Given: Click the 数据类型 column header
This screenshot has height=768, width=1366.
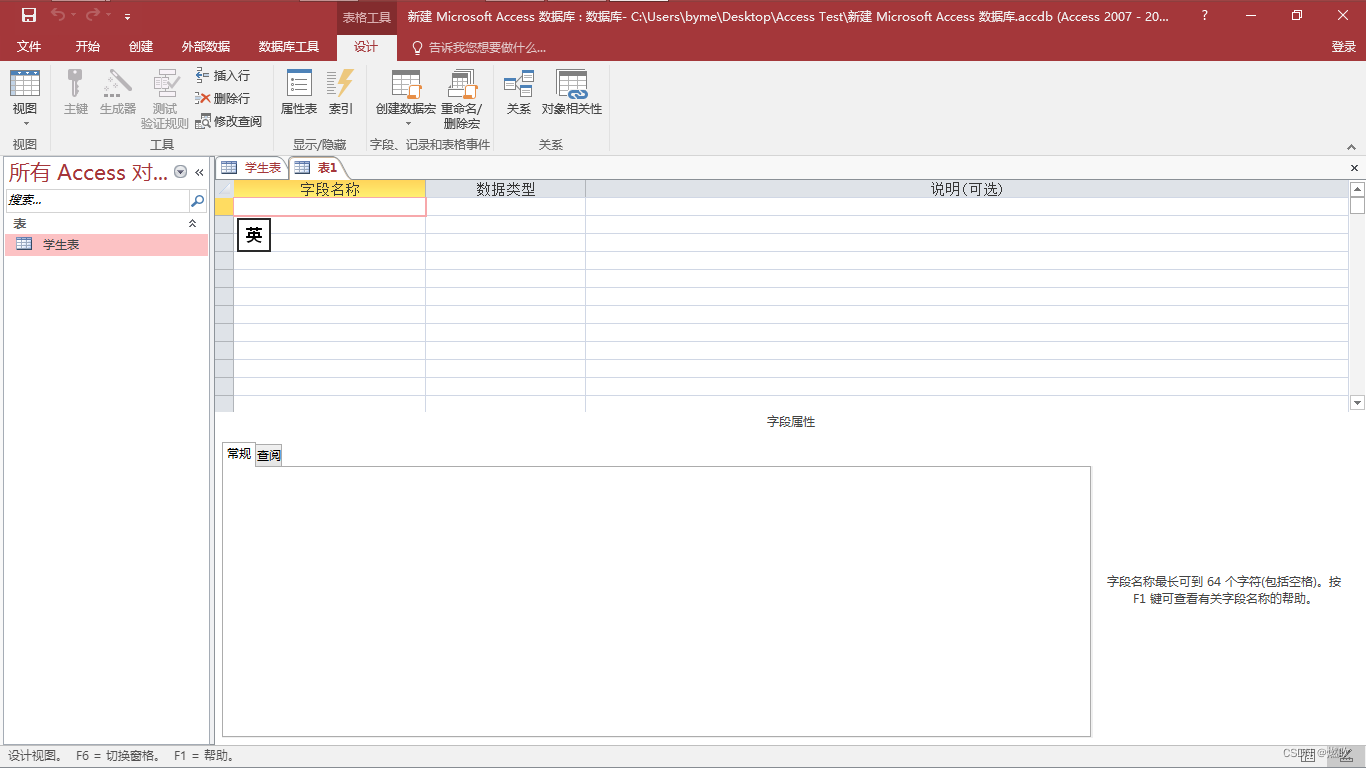Looking at the screenshot, I should point(506,189).
